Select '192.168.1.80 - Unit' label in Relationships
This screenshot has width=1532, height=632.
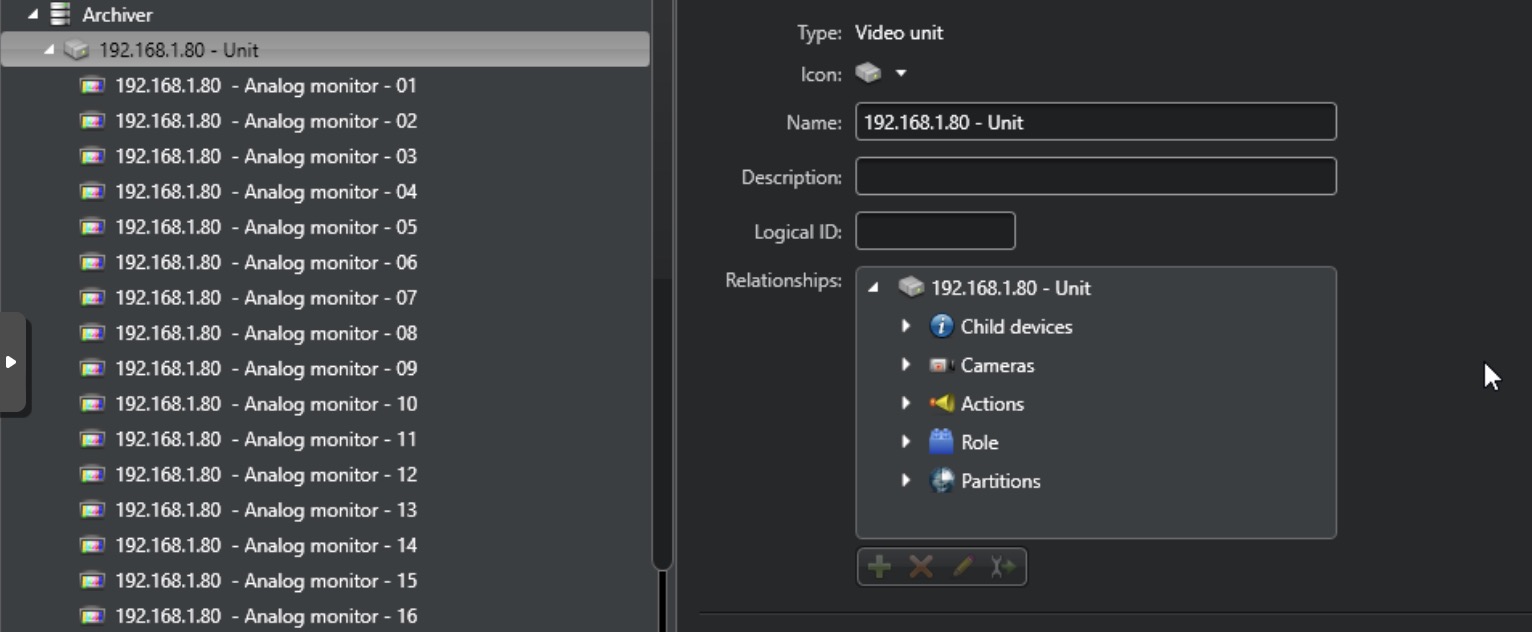[1011, 288]
